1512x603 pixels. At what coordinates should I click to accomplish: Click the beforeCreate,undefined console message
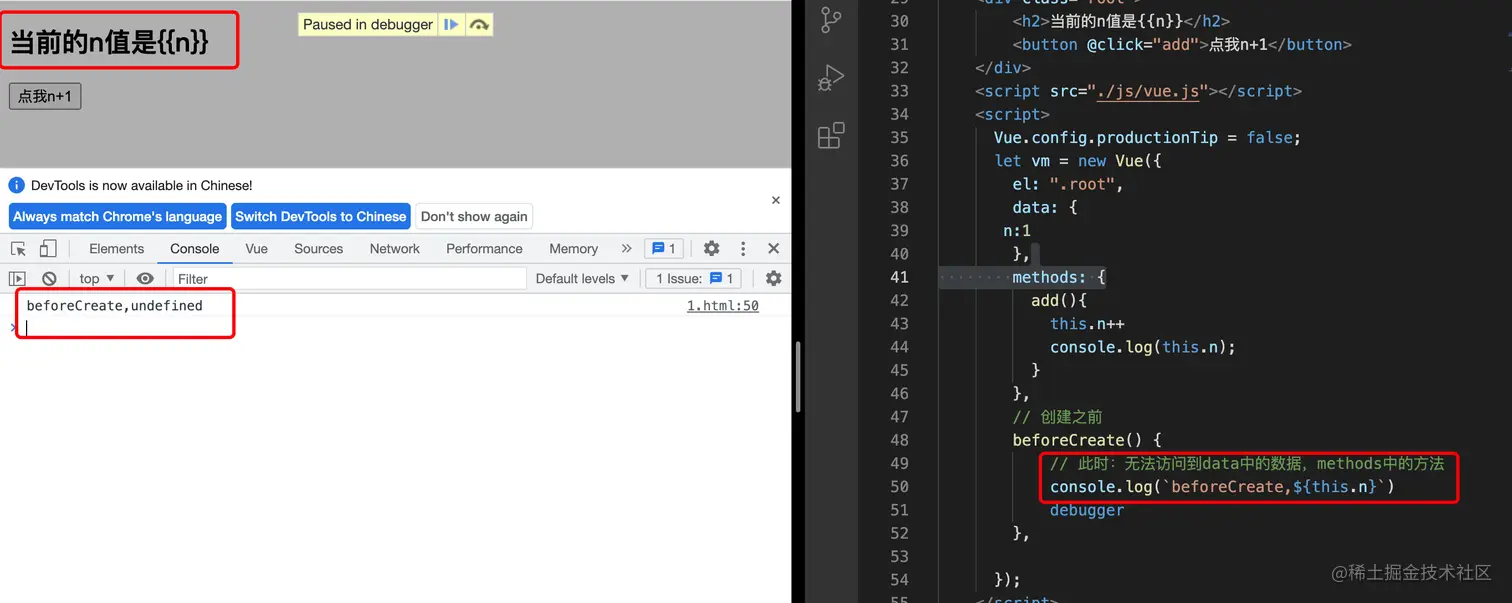click(114, 306)
